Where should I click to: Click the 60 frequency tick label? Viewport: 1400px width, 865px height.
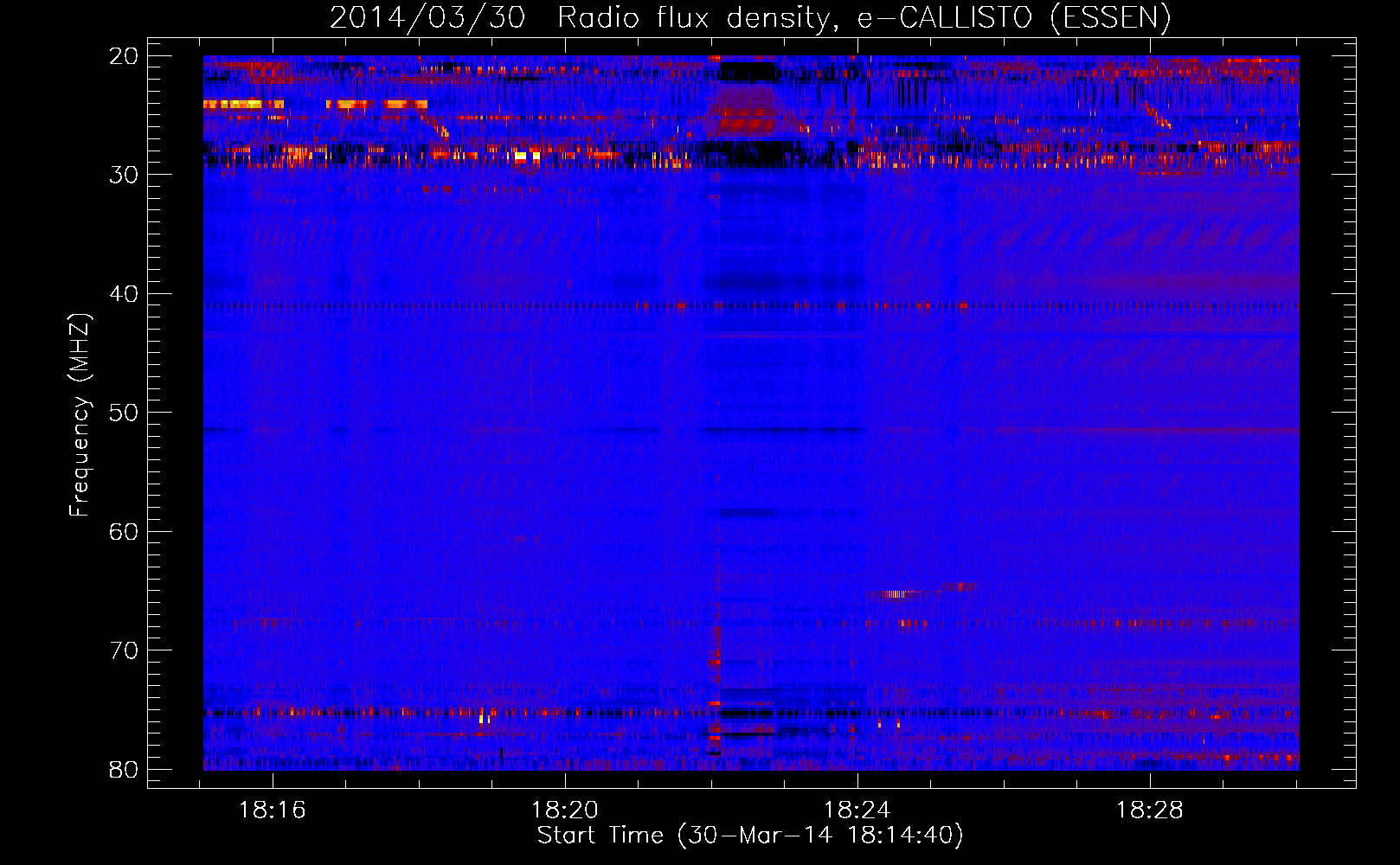pyautogui.click(x=124, y=532)
